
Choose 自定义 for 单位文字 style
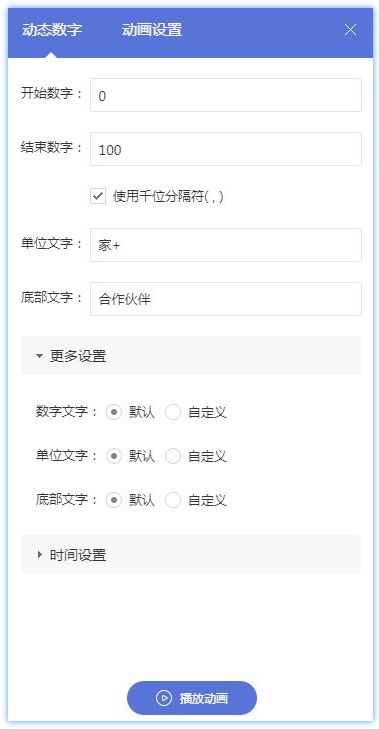pyautogui.click(x=173, y=457)
